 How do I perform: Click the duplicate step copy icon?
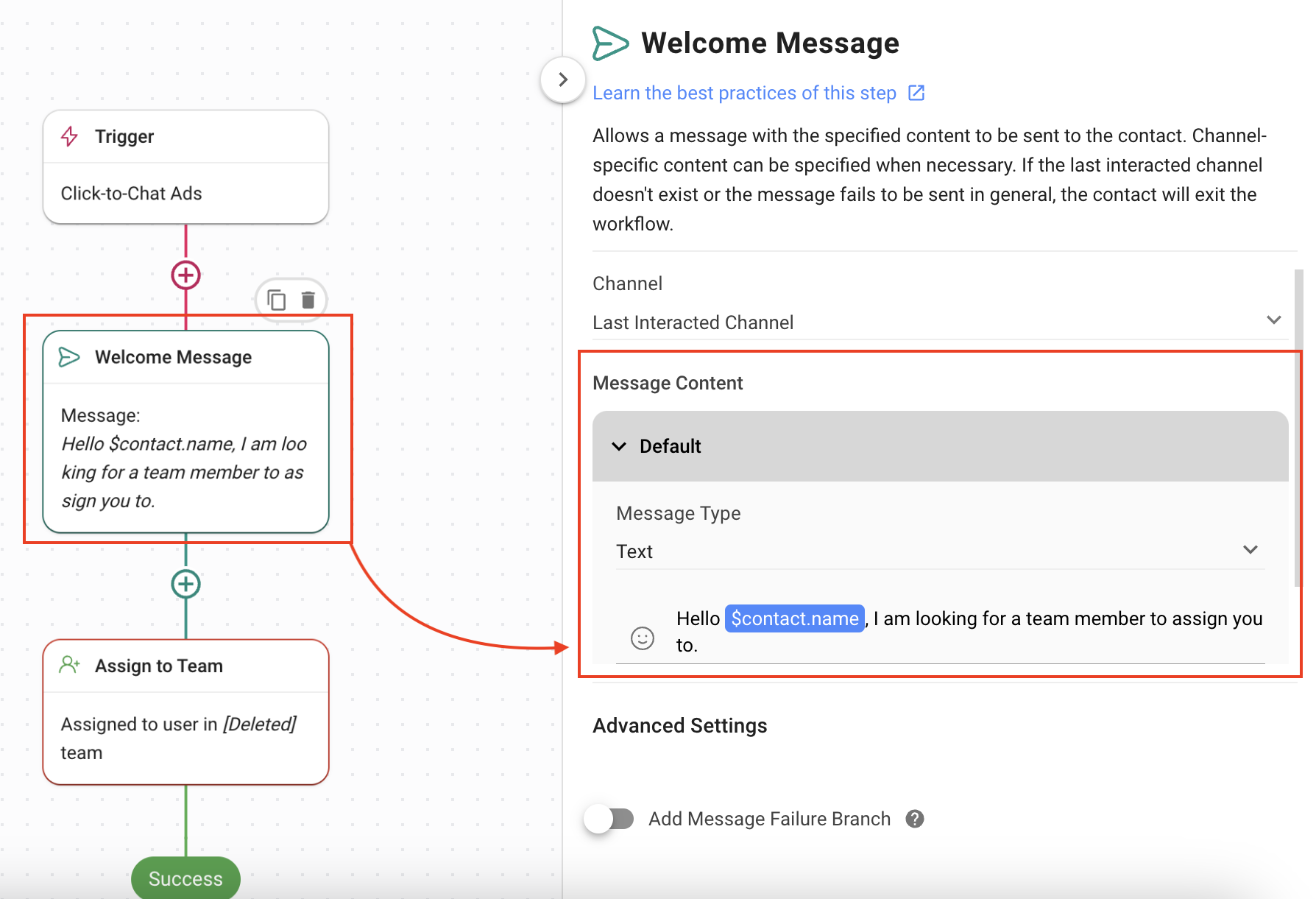coord(276,300)
